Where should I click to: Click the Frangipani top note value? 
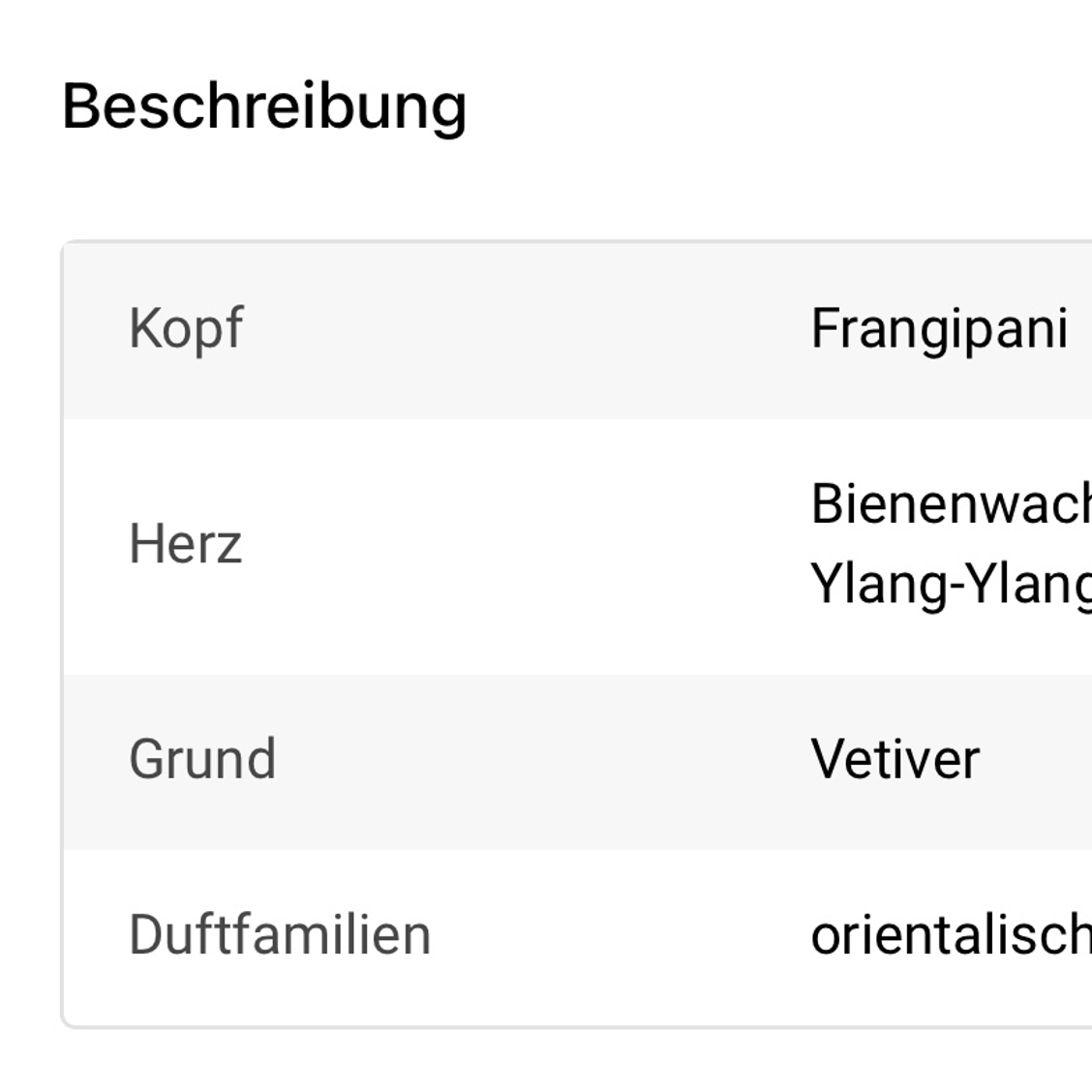pos(939,329)
